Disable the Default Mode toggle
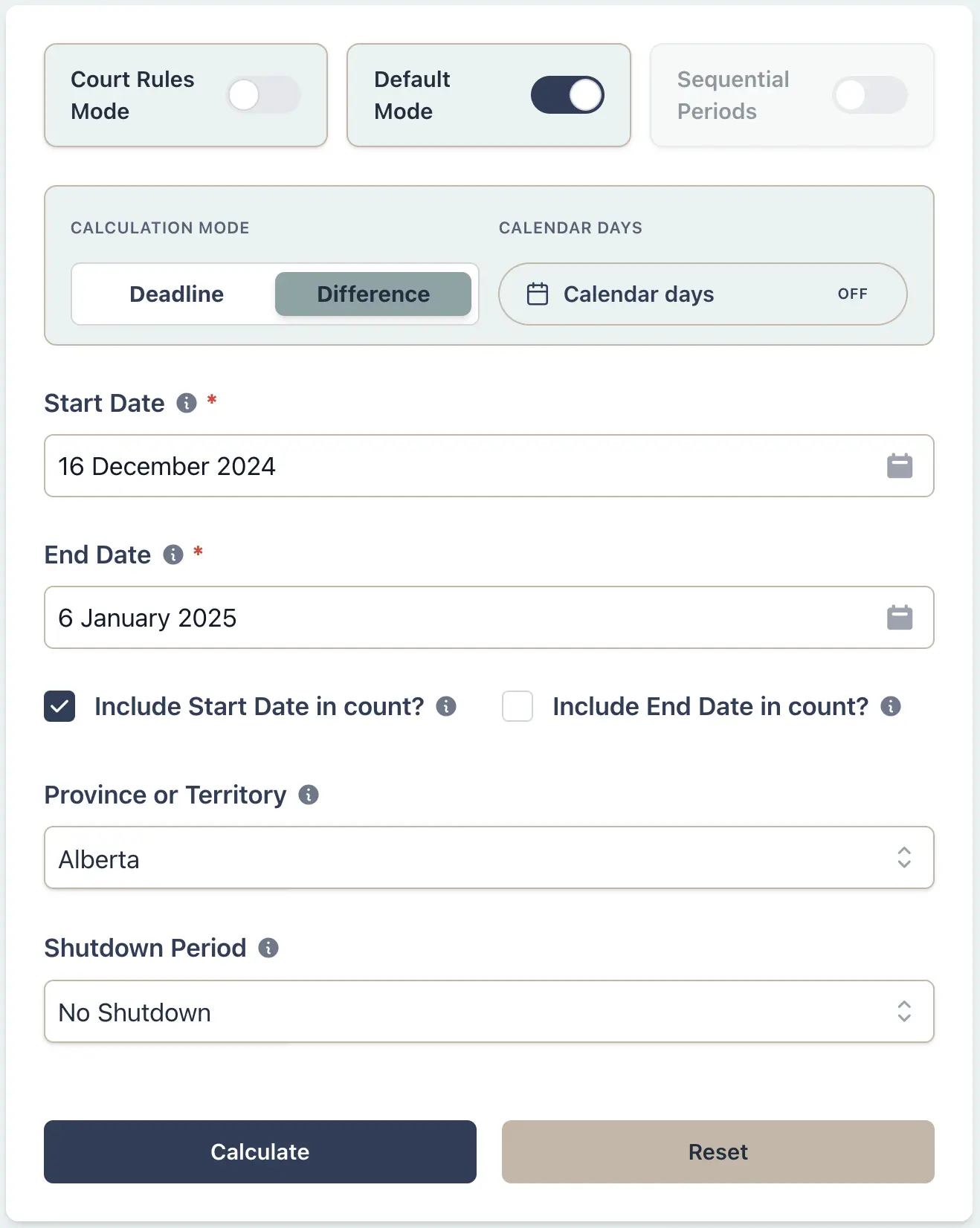Screen dimensions: 980x1228 click(x=567, y=94)
